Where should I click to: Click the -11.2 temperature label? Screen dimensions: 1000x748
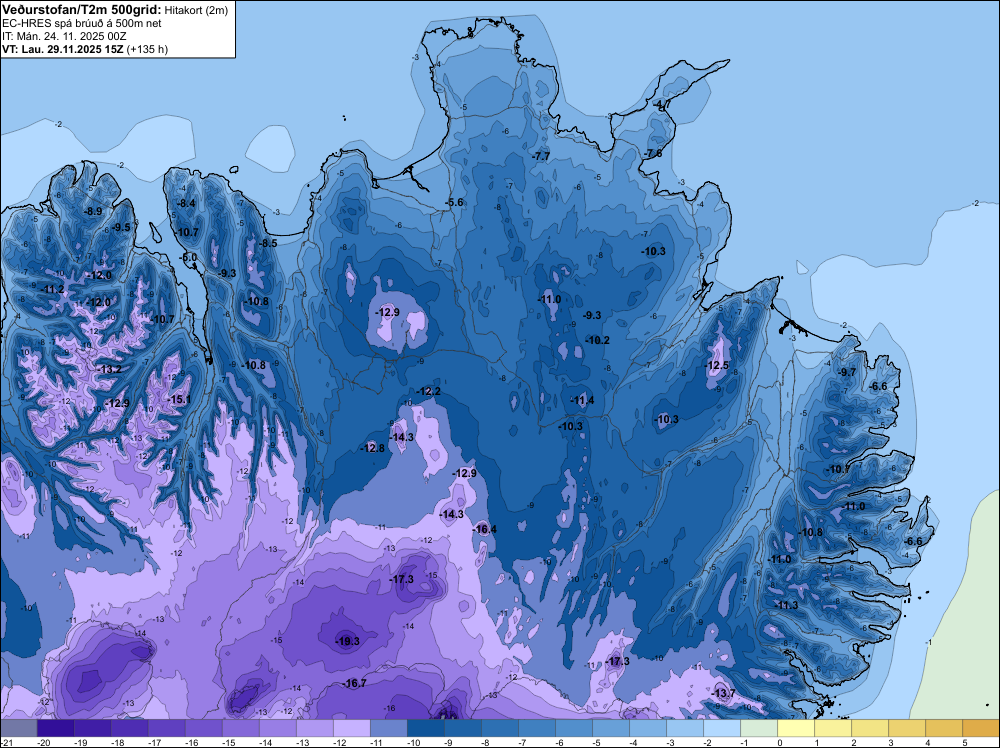(x=52, y=289)
